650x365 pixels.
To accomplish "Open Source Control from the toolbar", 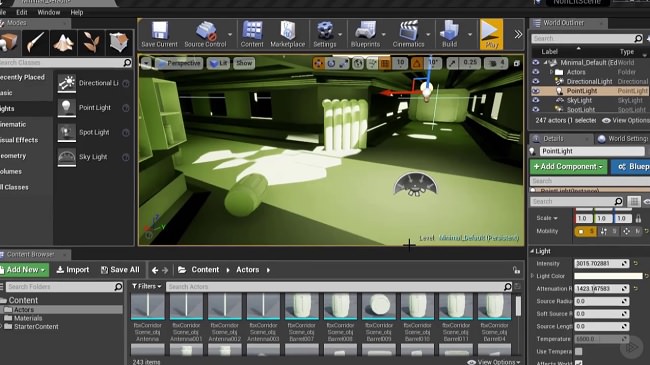I will coord(205,34).
